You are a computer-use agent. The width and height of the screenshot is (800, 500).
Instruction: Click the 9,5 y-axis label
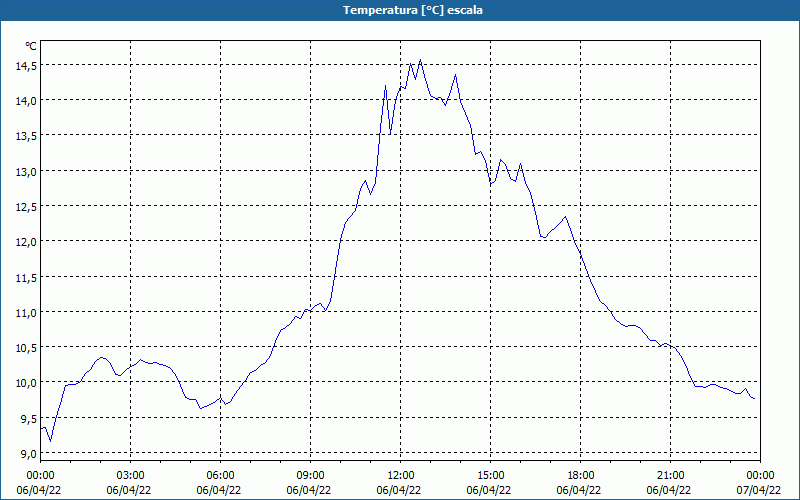pos(29,419)
